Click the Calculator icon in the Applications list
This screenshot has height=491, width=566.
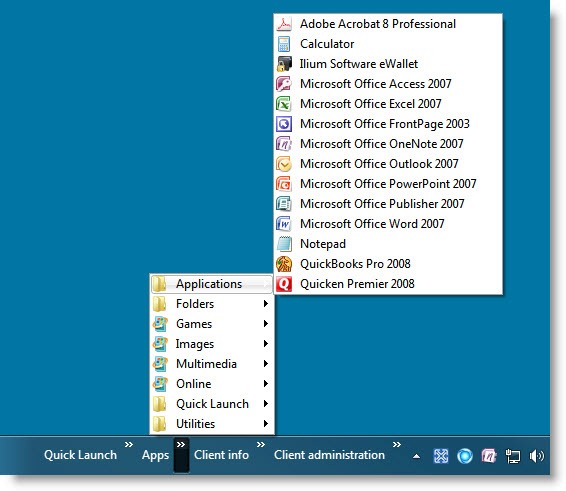click(284, 44)
